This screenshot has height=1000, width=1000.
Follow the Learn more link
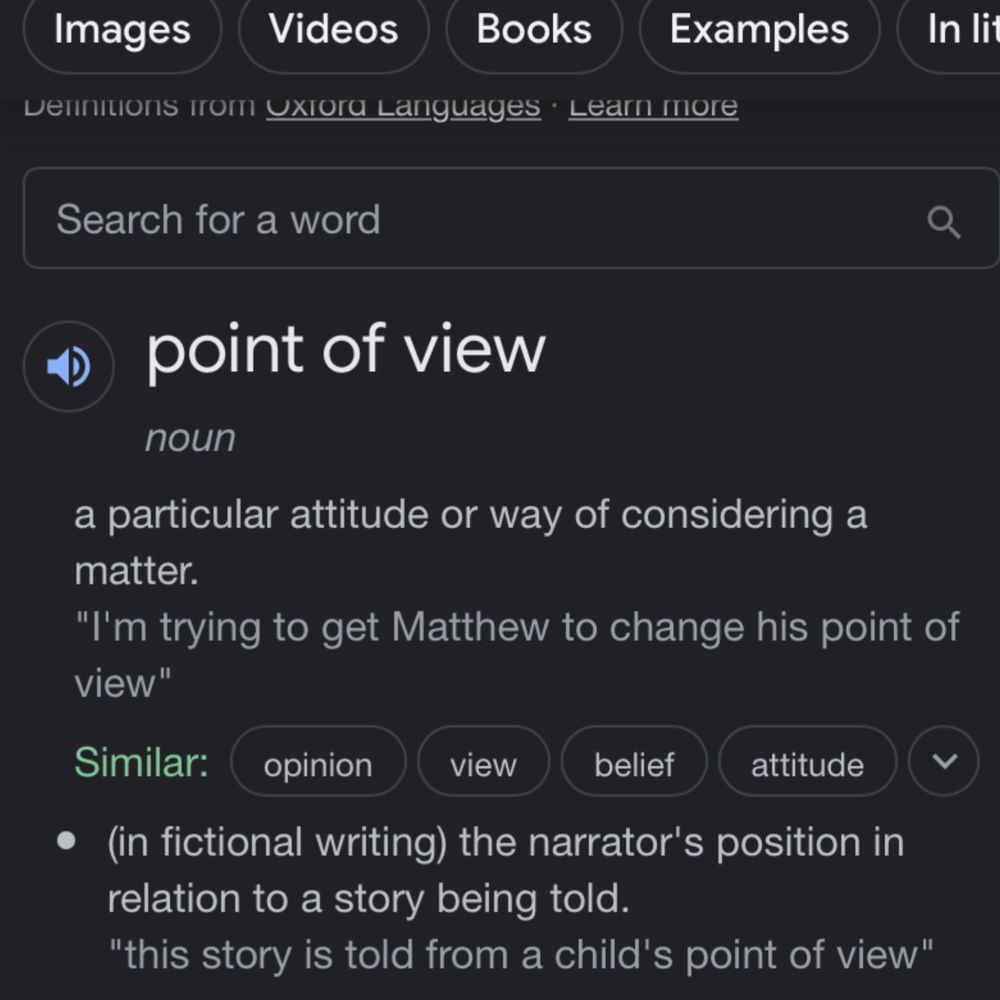point(653,106)
